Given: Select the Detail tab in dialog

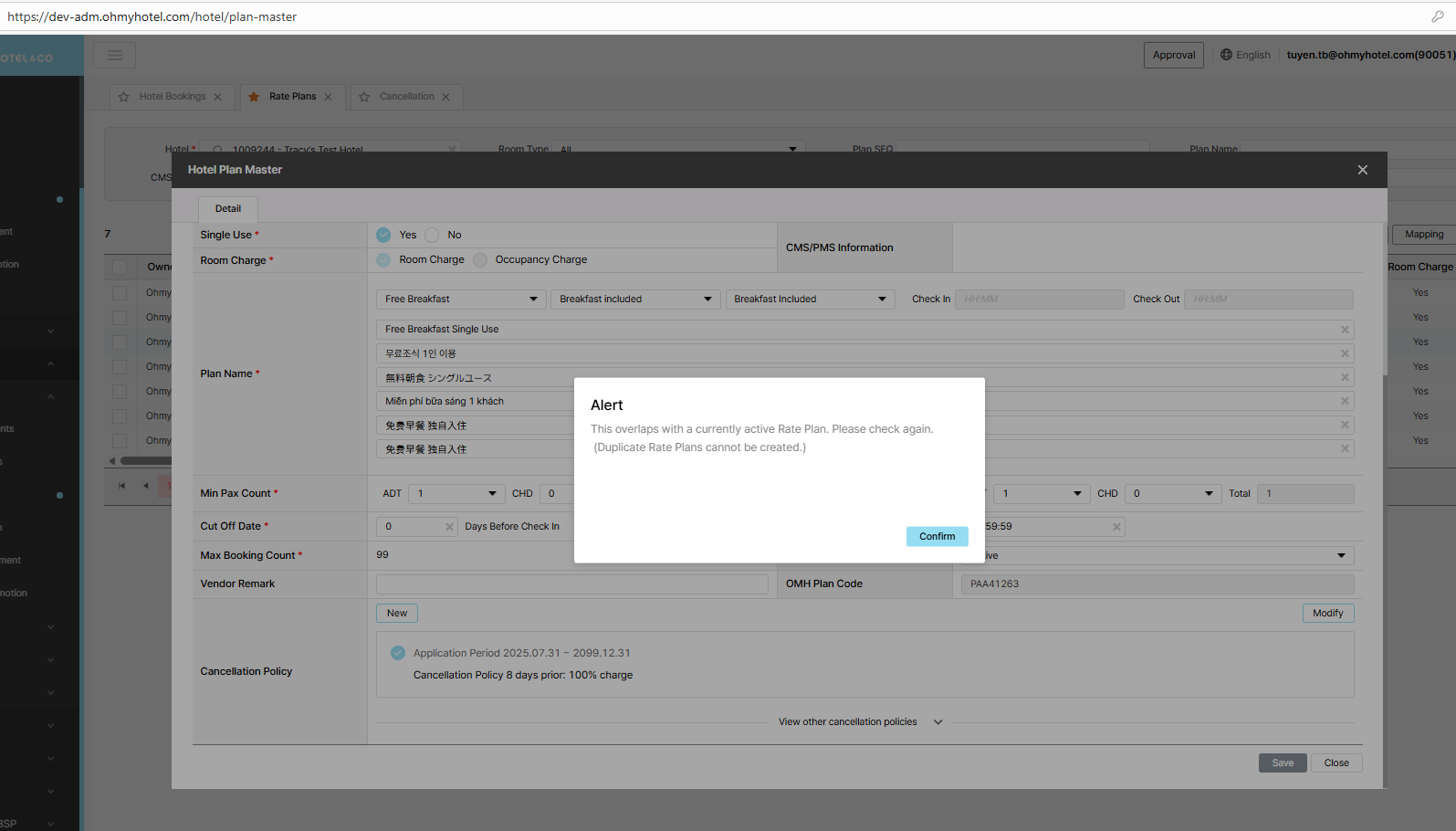Looking at the screenshot, I should point(228,209).
